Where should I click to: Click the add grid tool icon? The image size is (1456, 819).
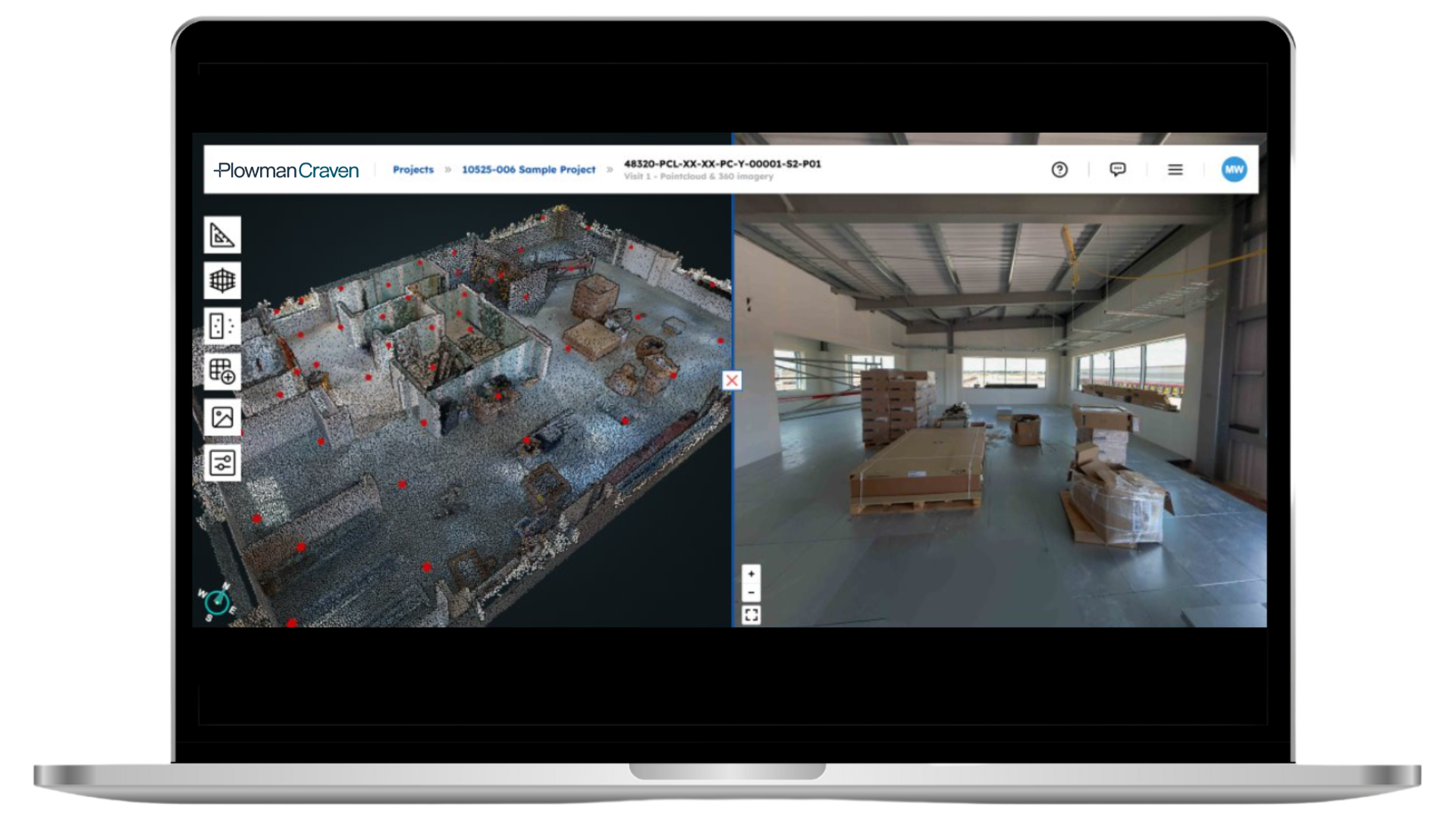(222, 372)
